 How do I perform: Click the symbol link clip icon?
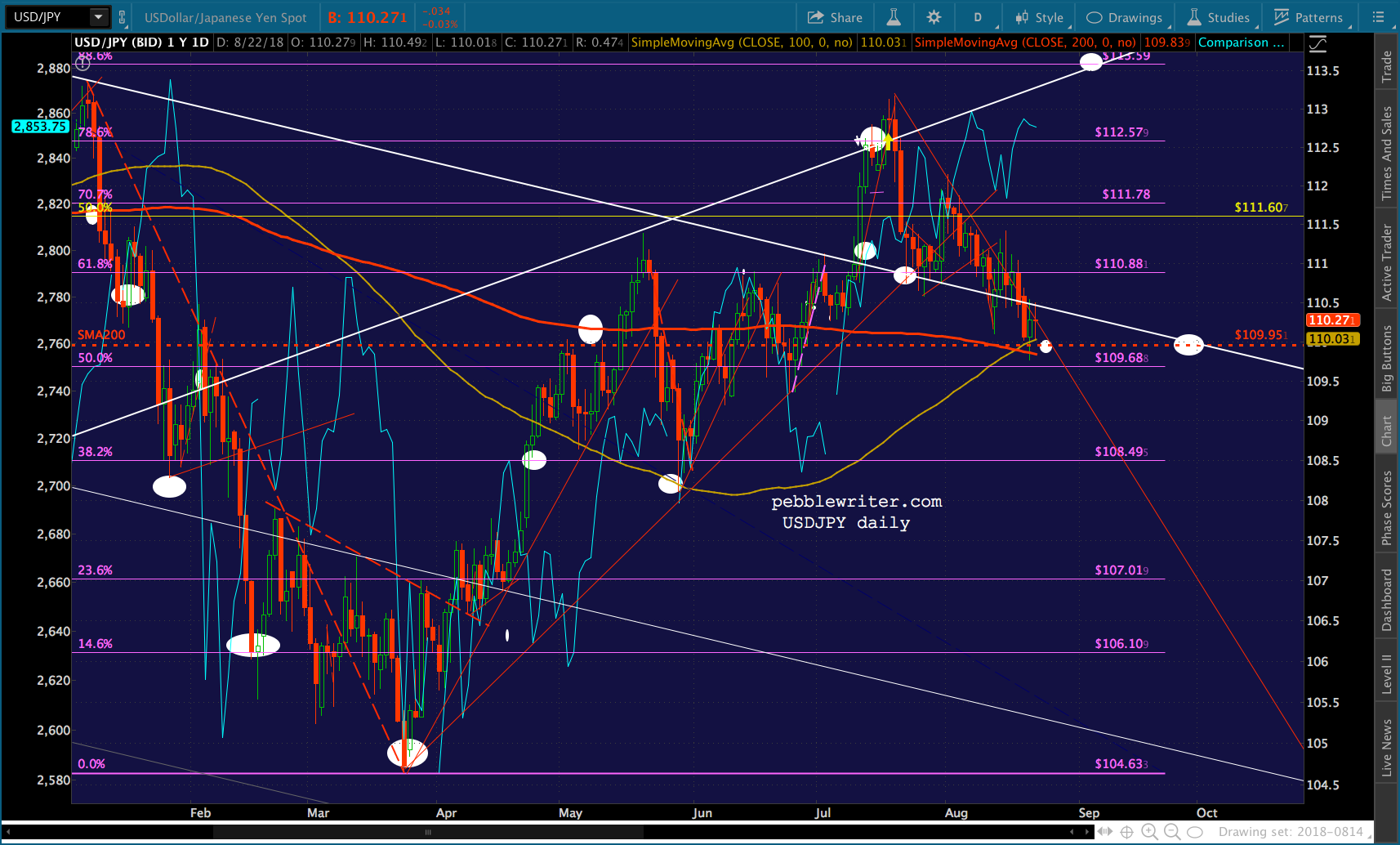(x=123, y=17)
